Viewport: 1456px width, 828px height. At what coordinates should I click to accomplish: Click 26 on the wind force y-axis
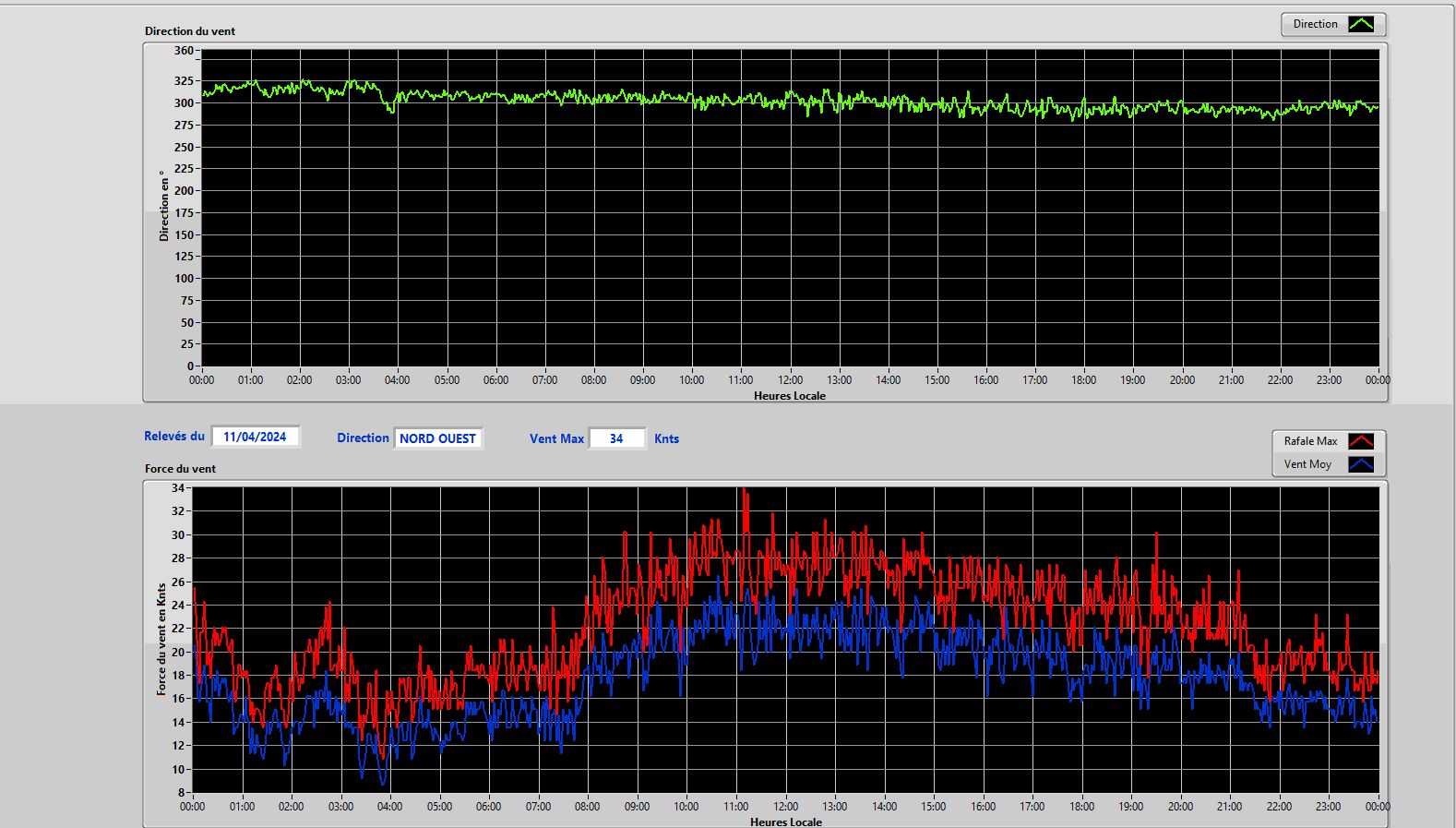(x=178, y=582)
